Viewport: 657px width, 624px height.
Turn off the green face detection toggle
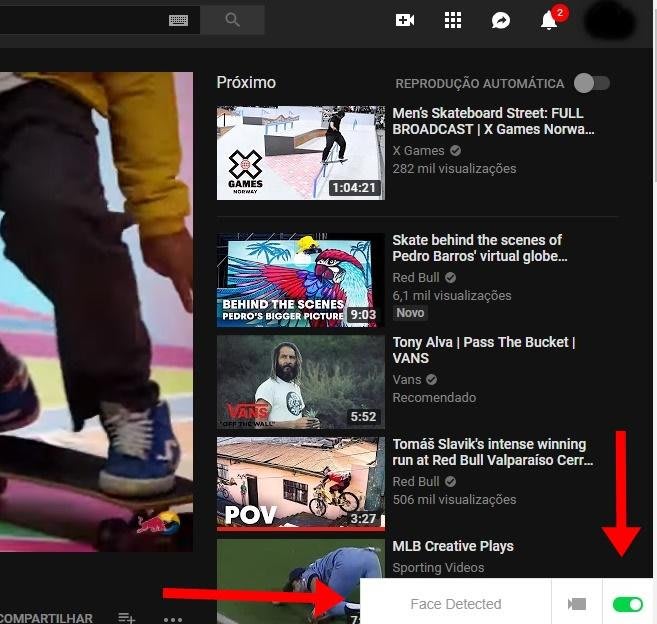tap(627, 604)
